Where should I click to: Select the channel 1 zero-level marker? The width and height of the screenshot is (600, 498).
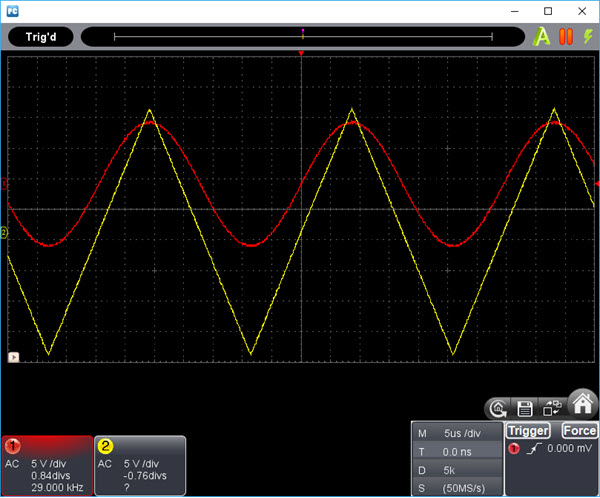coord(4,184)
